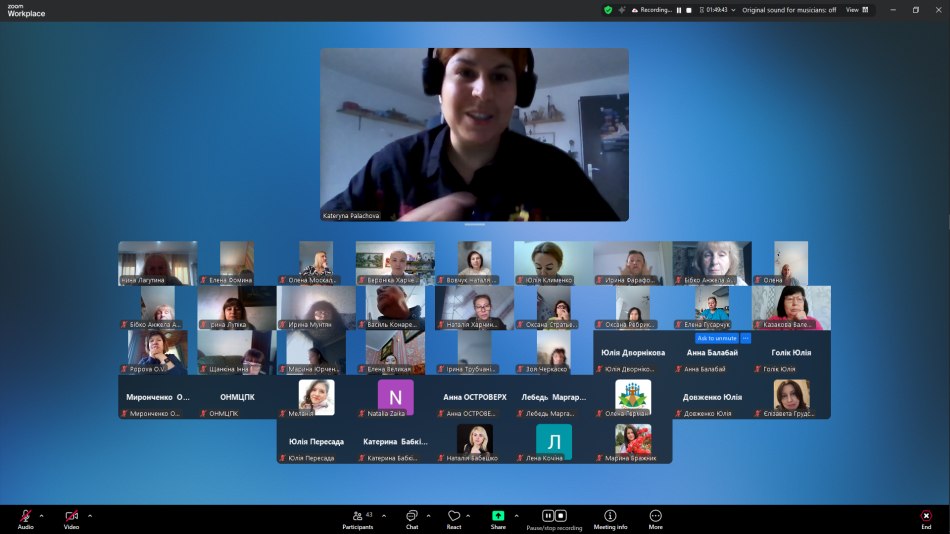Expand audio options arrow next to Audio

coord(41,516)
